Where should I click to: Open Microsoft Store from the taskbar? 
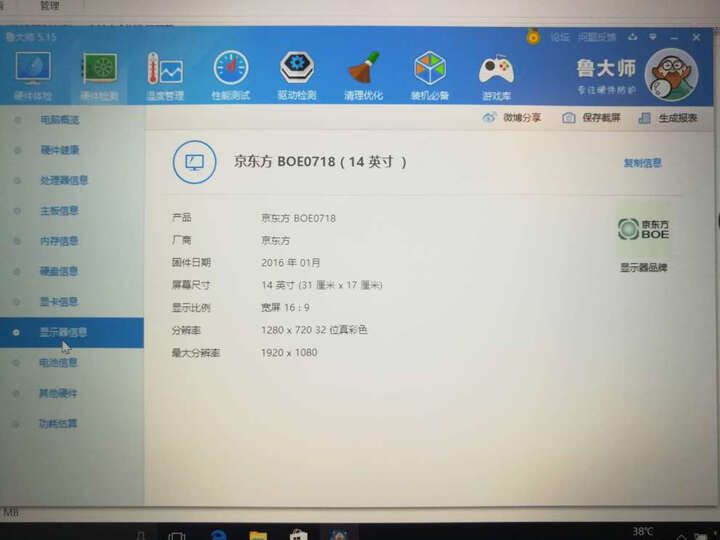tap(298, 535)
